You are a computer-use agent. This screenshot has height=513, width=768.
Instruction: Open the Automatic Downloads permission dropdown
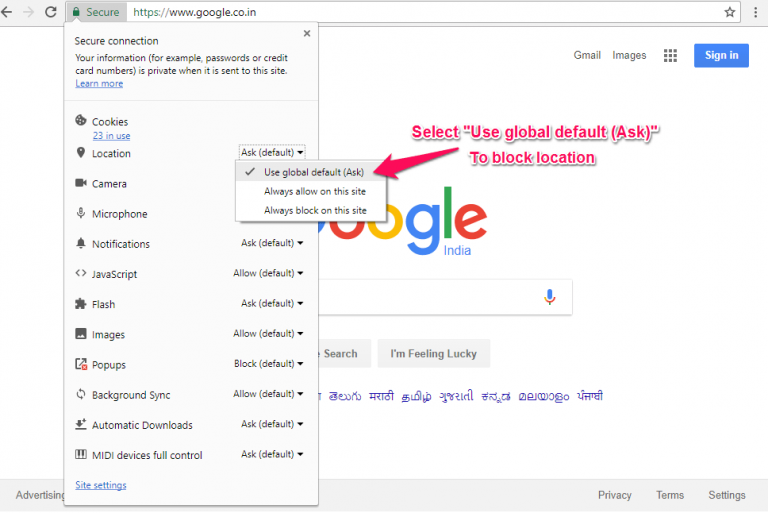click(x=272, y=424)
